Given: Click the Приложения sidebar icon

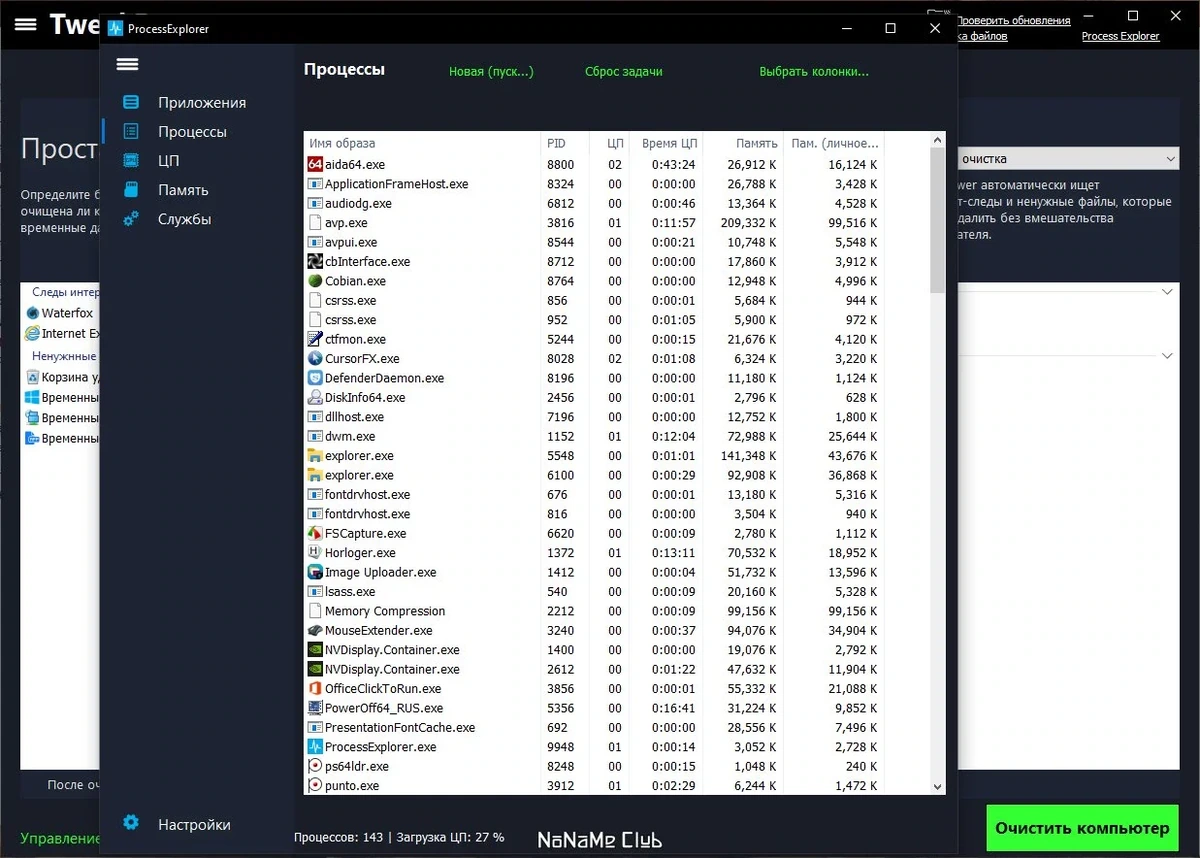Looking at the screenshot, I should pyautogui.click(x=130, y=102).
